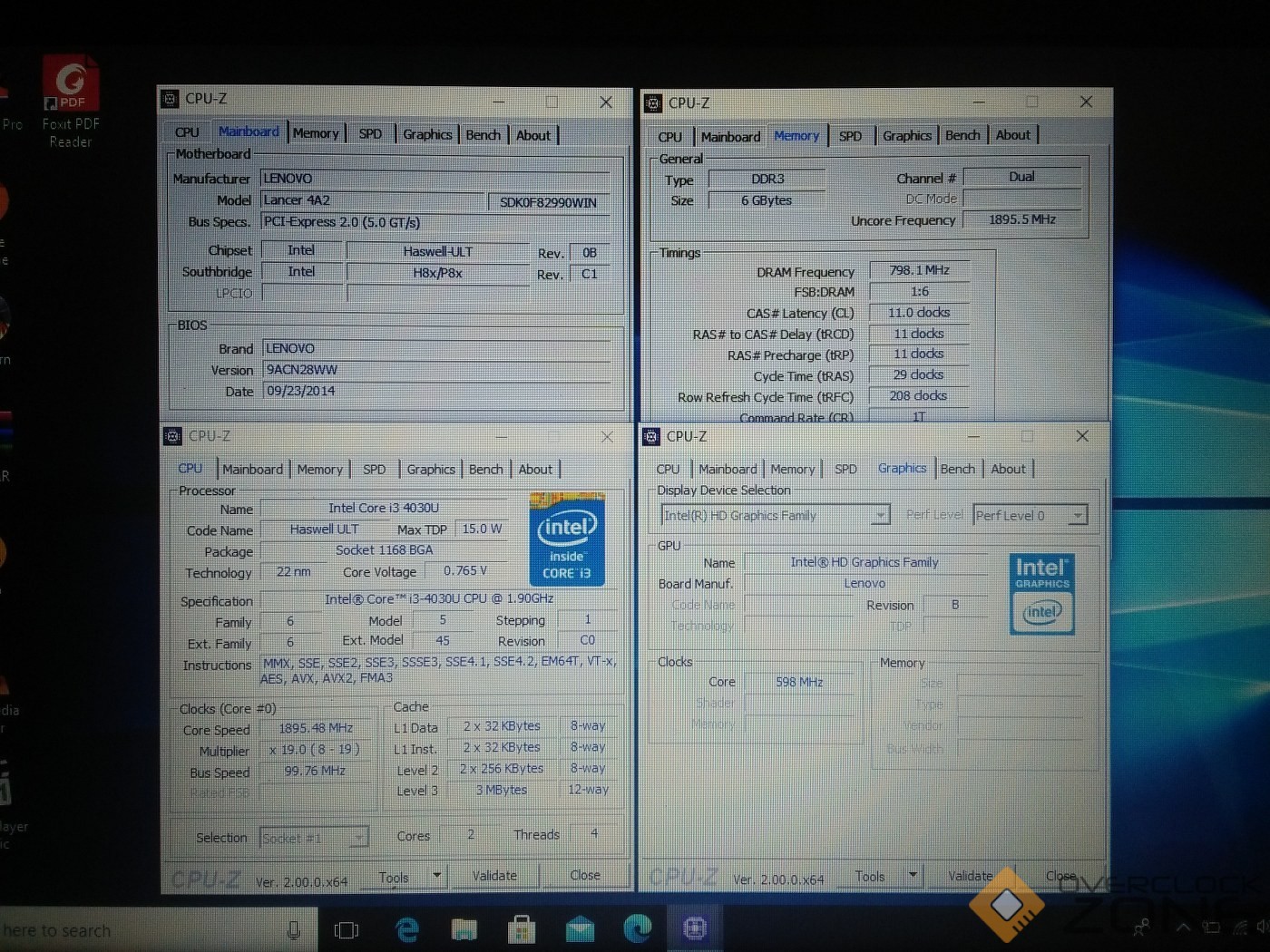Click Level 3 cache 3 MBytes value
The height and width of the screenshot is (952, 1270).
click(501, 791)
